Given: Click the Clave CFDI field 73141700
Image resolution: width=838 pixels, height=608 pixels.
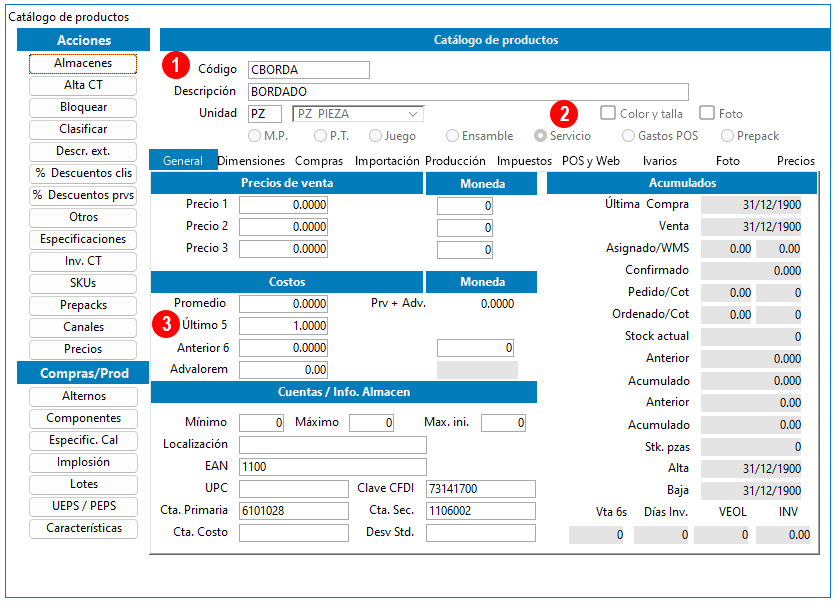Looking at the screenshot, I should 481,489.
